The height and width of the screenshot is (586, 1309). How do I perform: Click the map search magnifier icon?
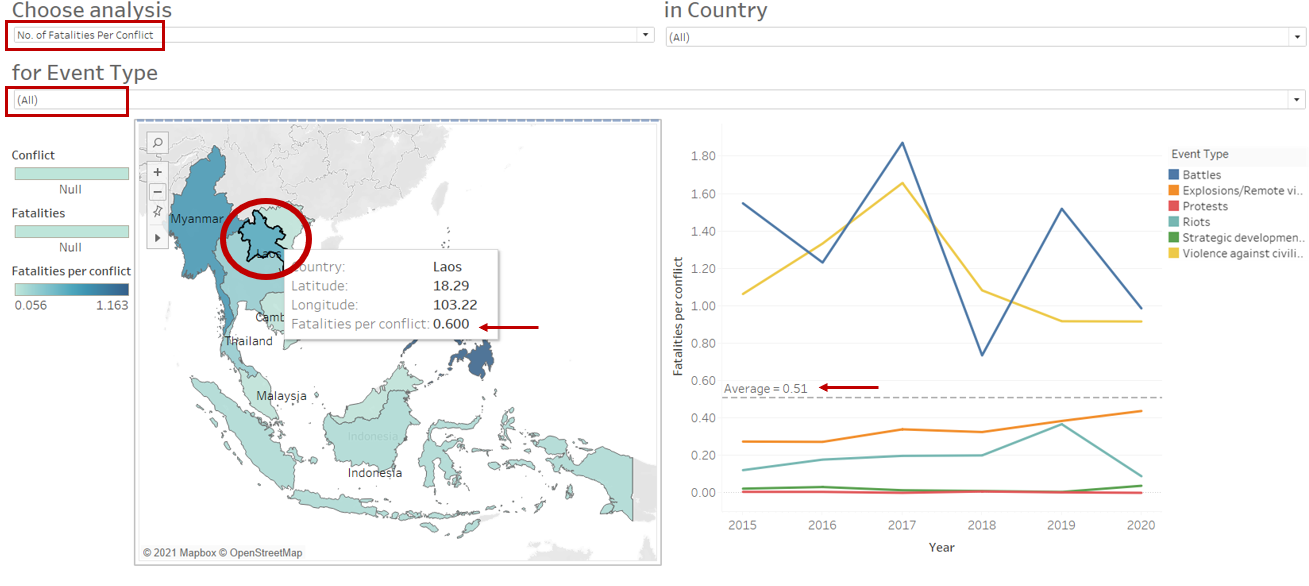pyautogui.click(x=158, y=143)
